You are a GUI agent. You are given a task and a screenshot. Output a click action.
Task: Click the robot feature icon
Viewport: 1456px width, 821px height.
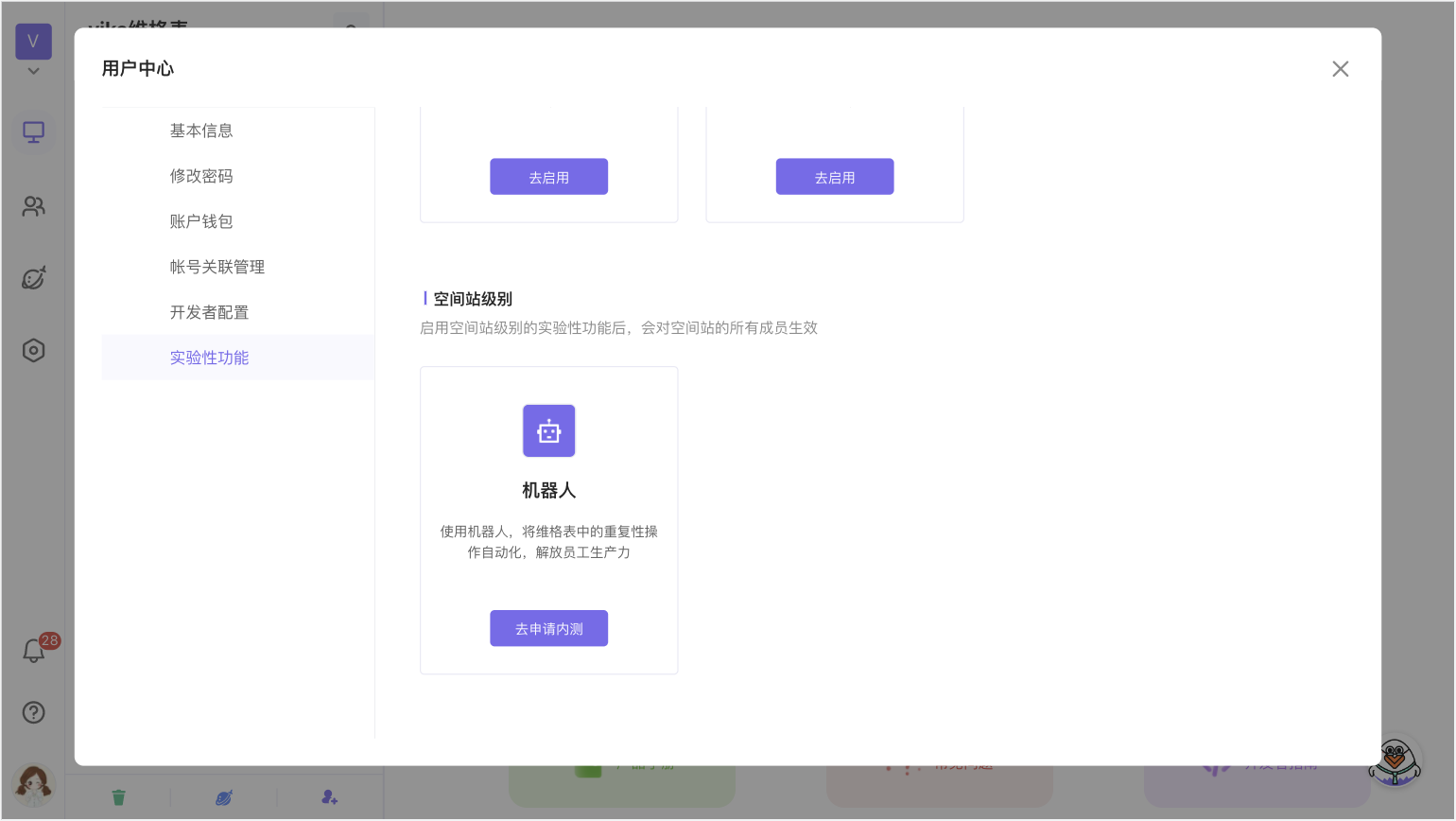coord(548,431)
